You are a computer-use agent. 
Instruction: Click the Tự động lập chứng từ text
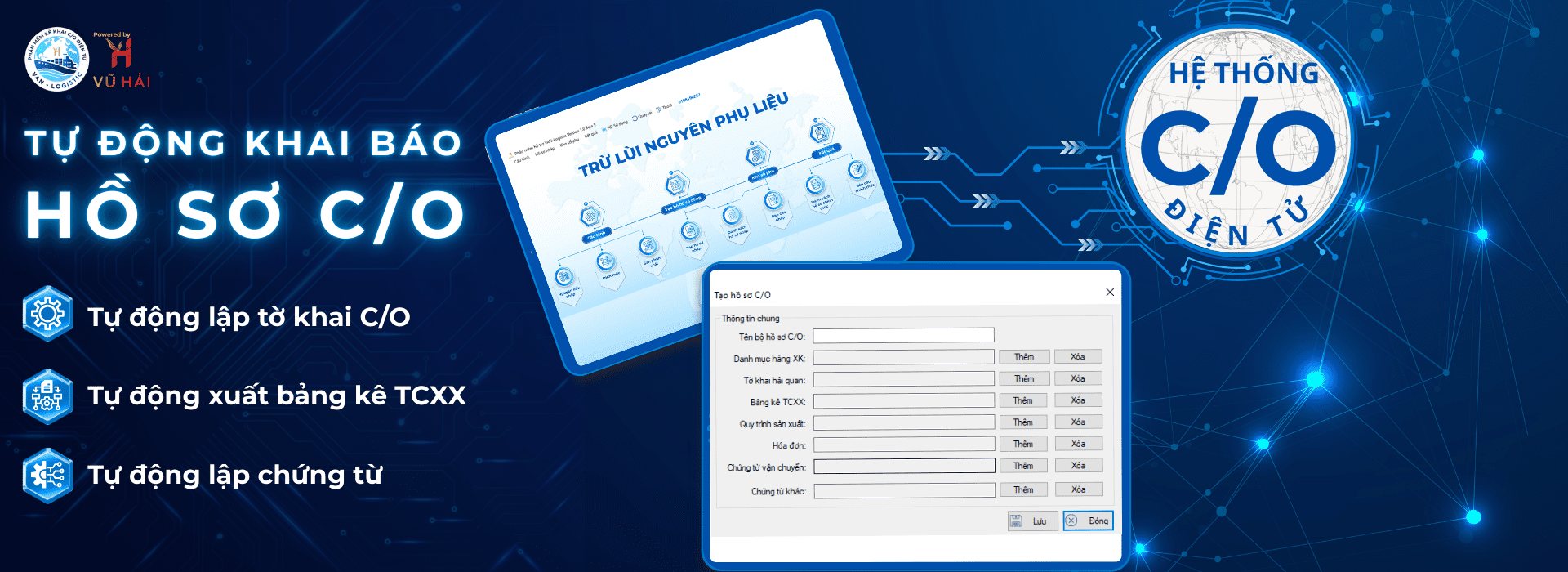point(235,475)
